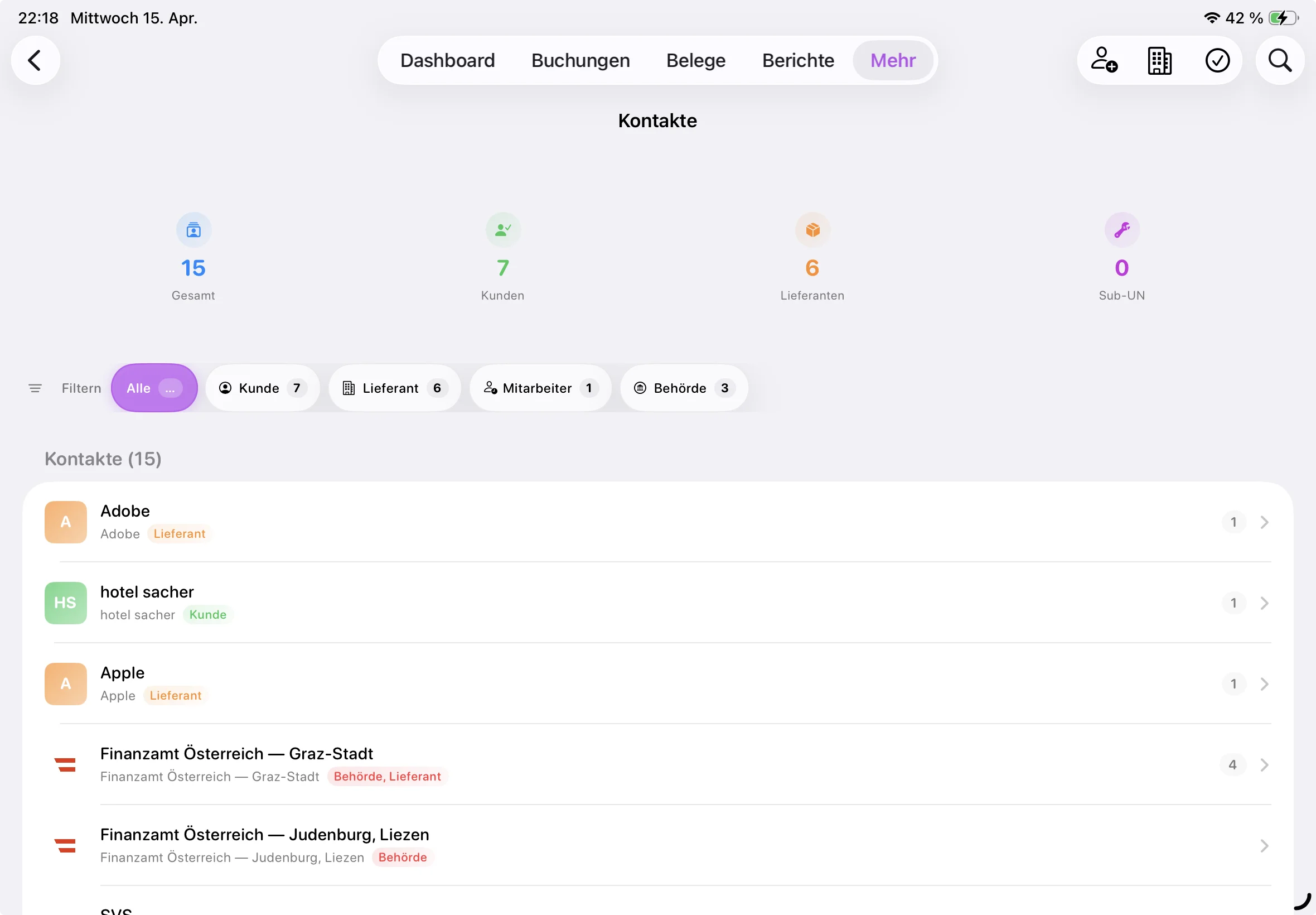
Task: Enable the Lieferant filter chip
Action: (394, 389)
